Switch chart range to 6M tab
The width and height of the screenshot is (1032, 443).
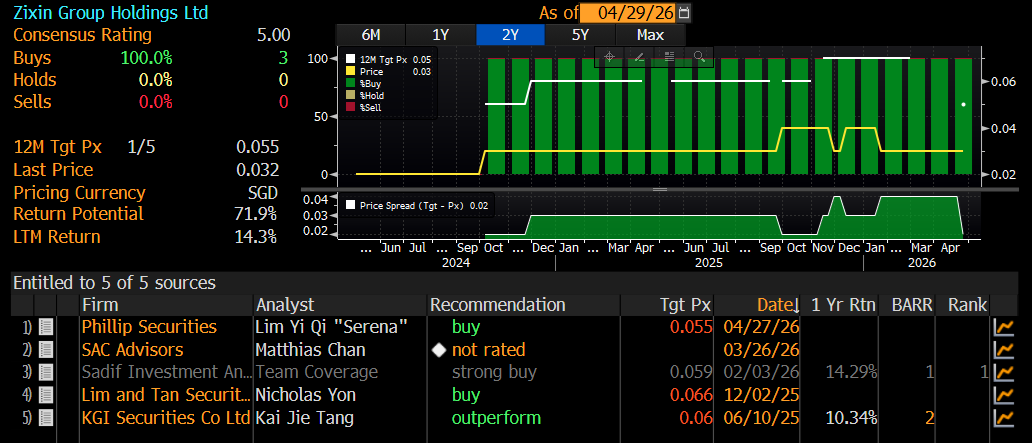tap(370, 35)
